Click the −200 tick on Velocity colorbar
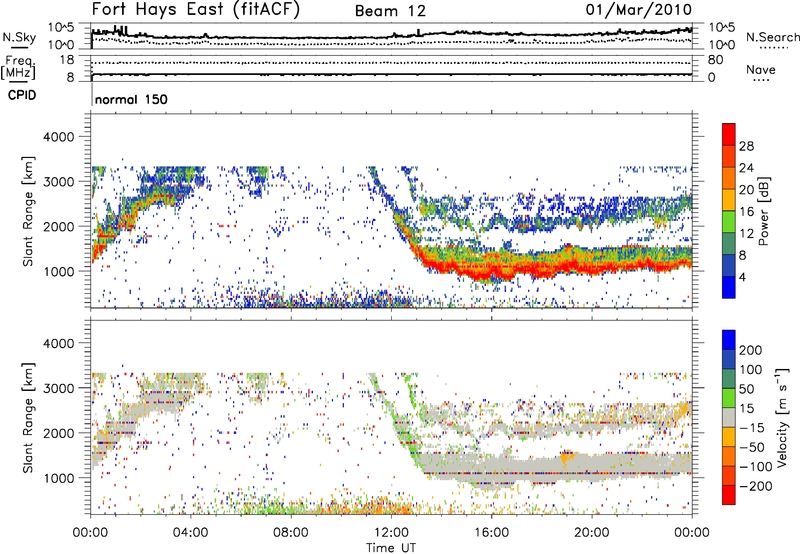 [x=756, y=486]
